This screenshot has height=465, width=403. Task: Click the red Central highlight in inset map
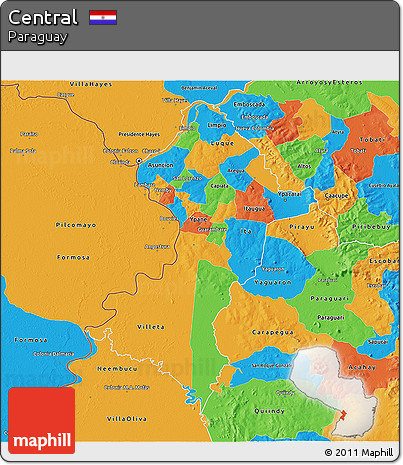tap(343, 415)
